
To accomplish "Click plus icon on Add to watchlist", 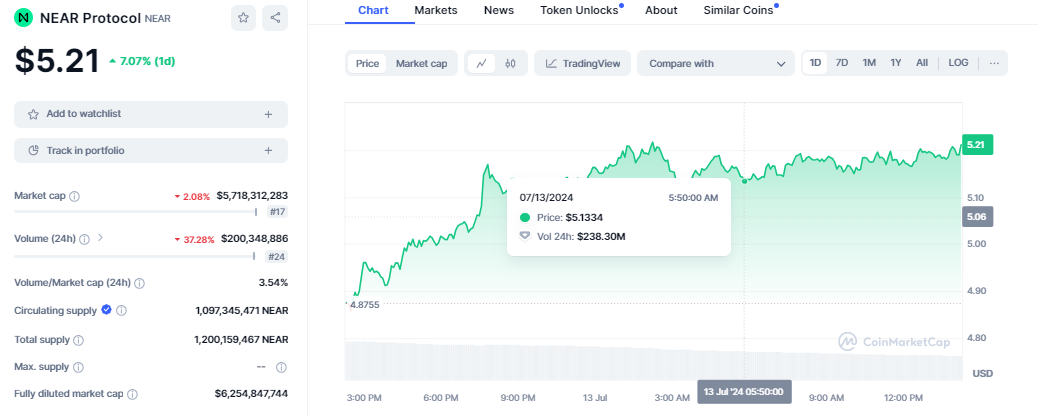I will point(268,115).
